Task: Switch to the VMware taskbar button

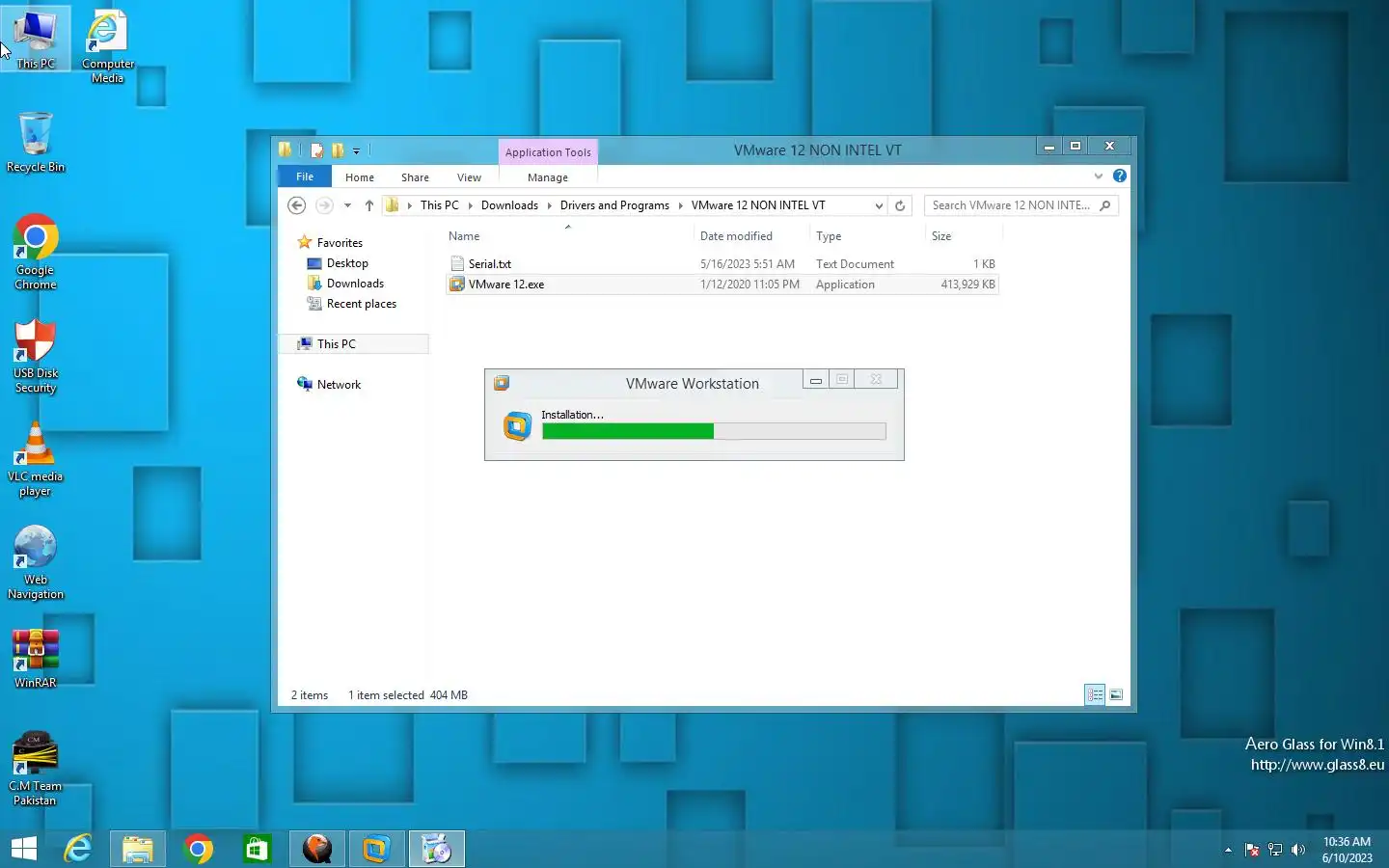Action: (x=376, y=849)
